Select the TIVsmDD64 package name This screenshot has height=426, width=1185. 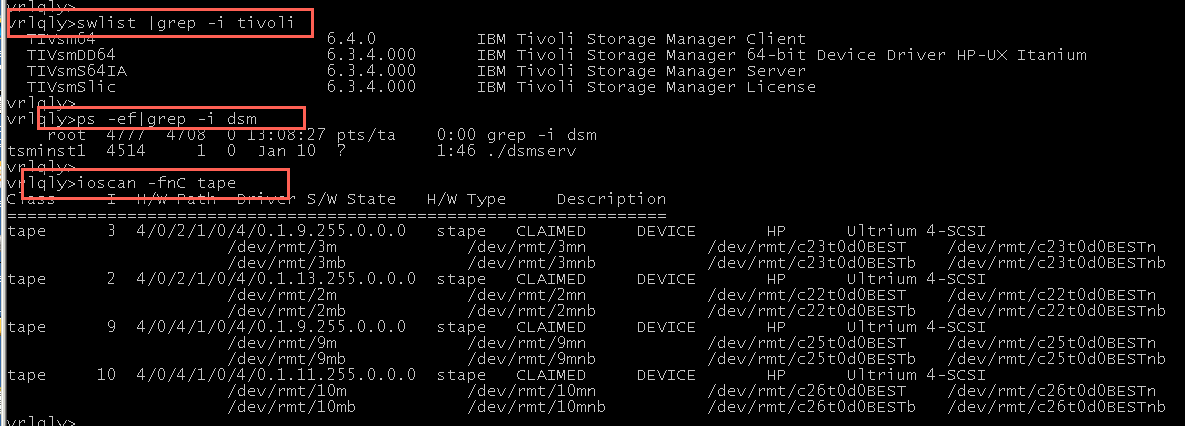71,55
